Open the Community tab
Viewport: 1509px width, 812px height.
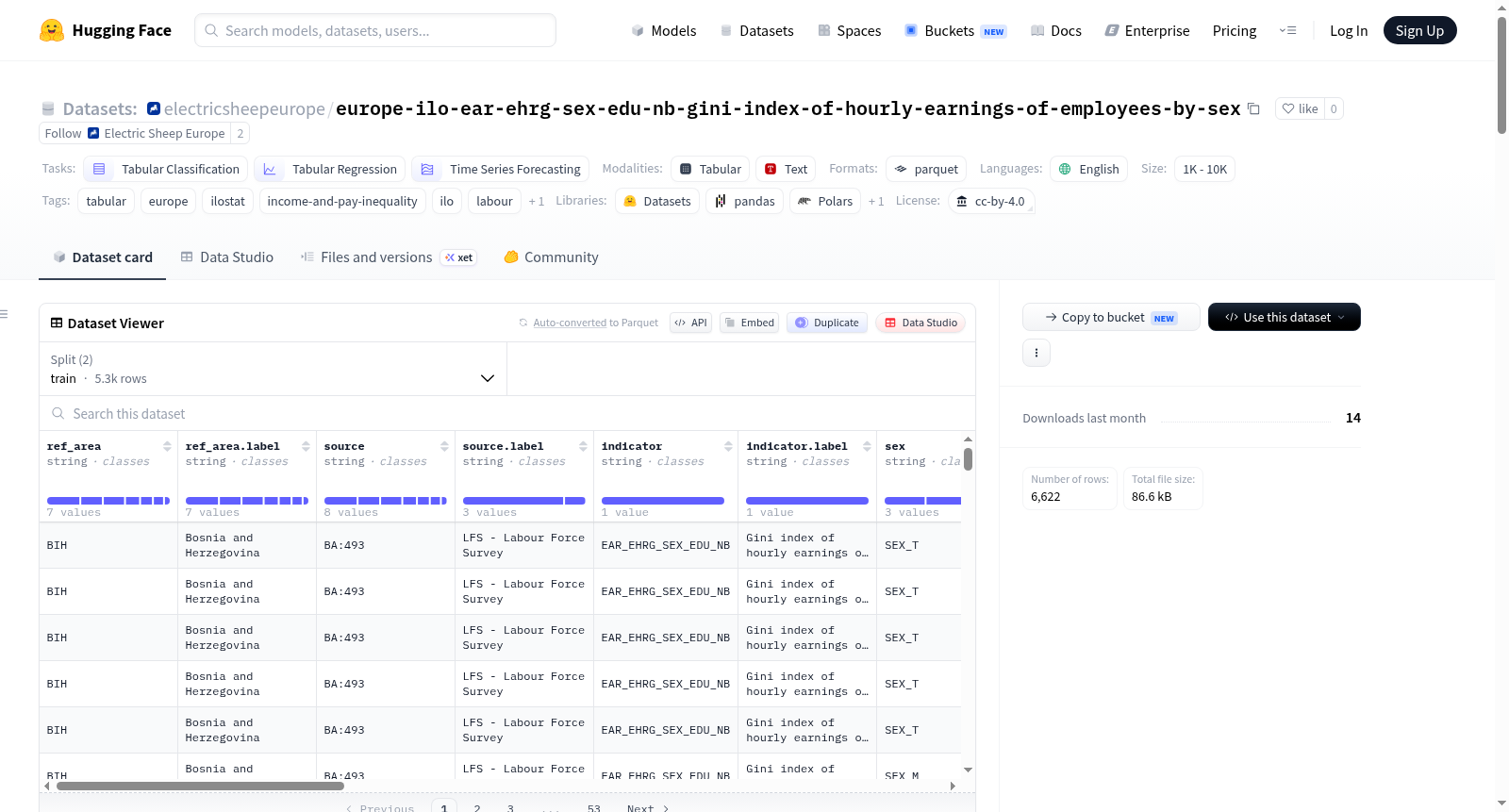551,257
